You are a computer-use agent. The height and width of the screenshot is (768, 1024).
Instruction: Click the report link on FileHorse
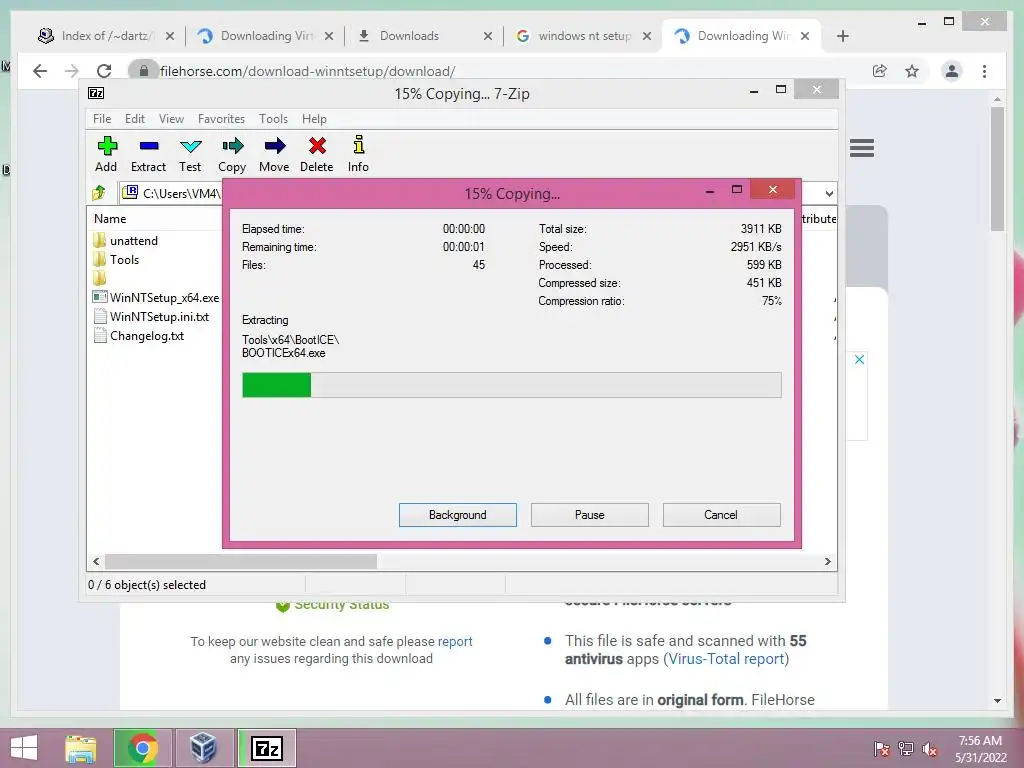pyautogui.click(x=455, y=641)
